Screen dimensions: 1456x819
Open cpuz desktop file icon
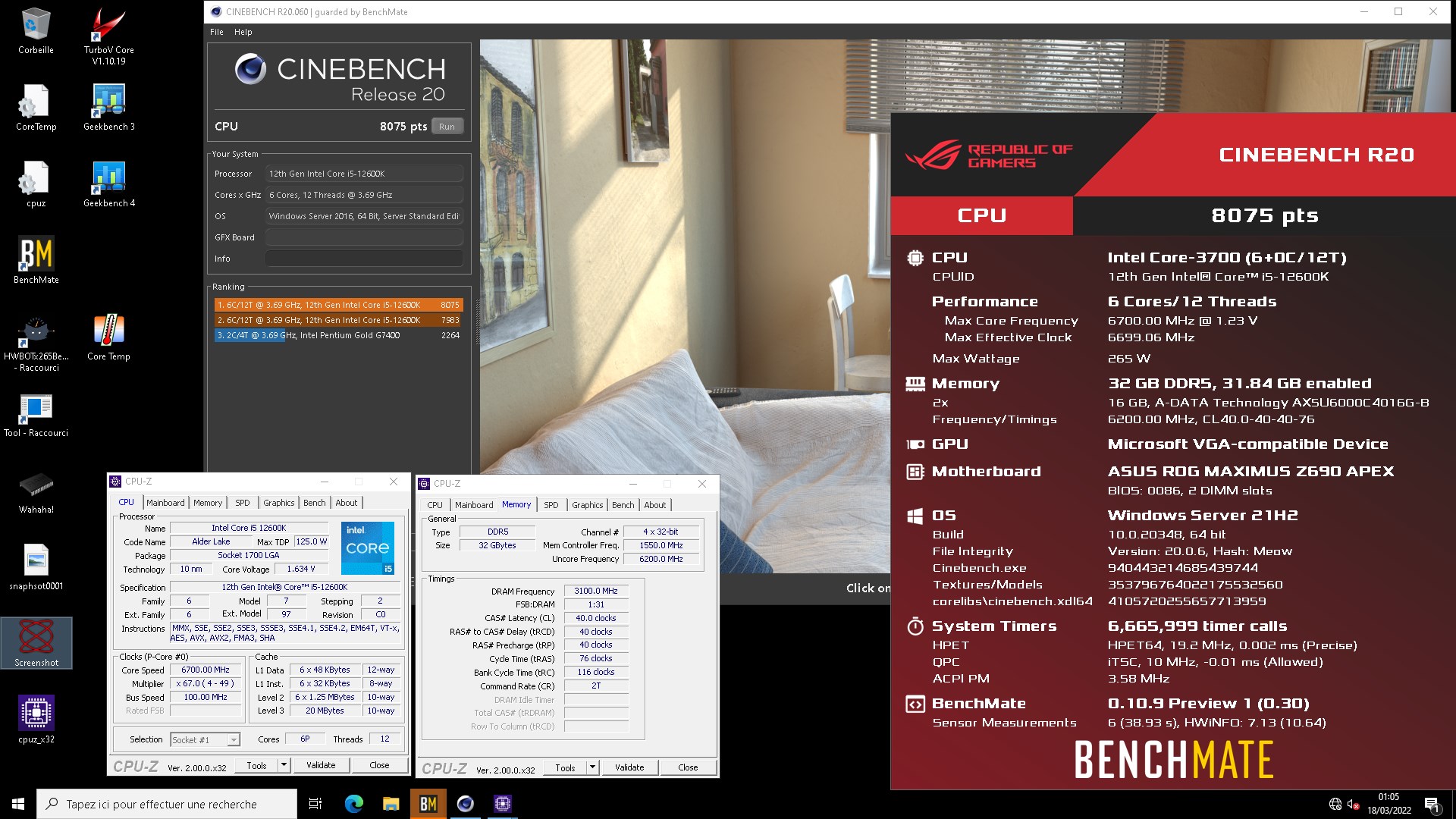point(36,184)
